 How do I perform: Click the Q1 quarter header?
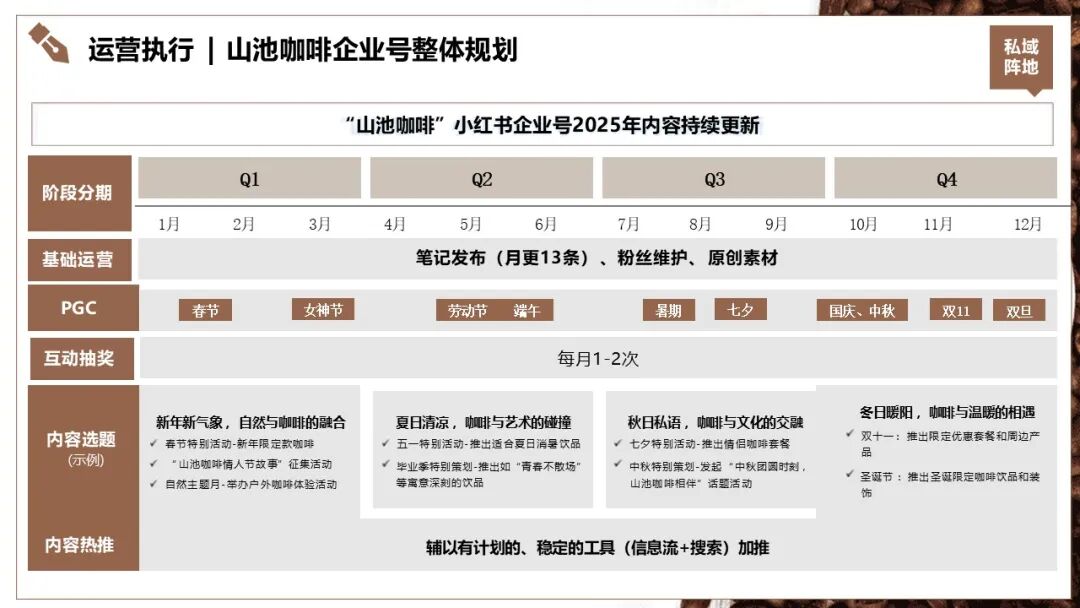point(249,178)
